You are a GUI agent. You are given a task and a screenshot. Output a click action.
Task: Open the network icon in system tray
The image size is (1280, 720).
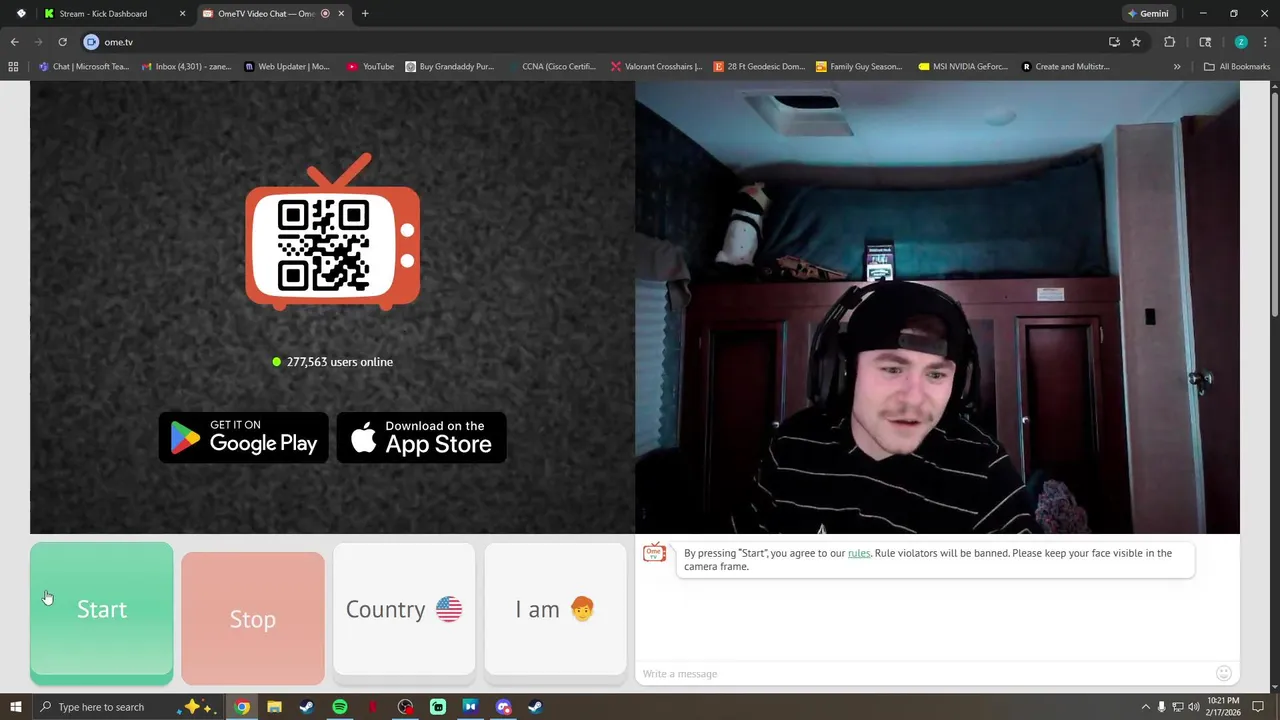1177,707
